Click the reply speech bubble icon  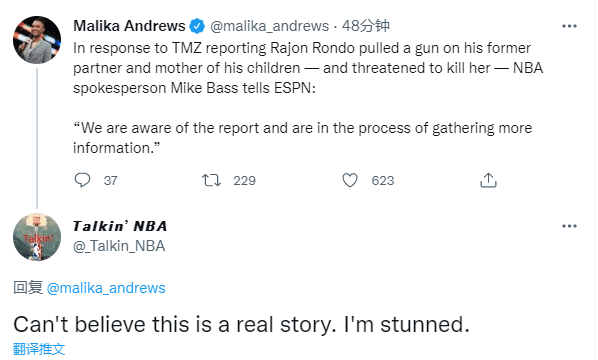click(82, 180)
